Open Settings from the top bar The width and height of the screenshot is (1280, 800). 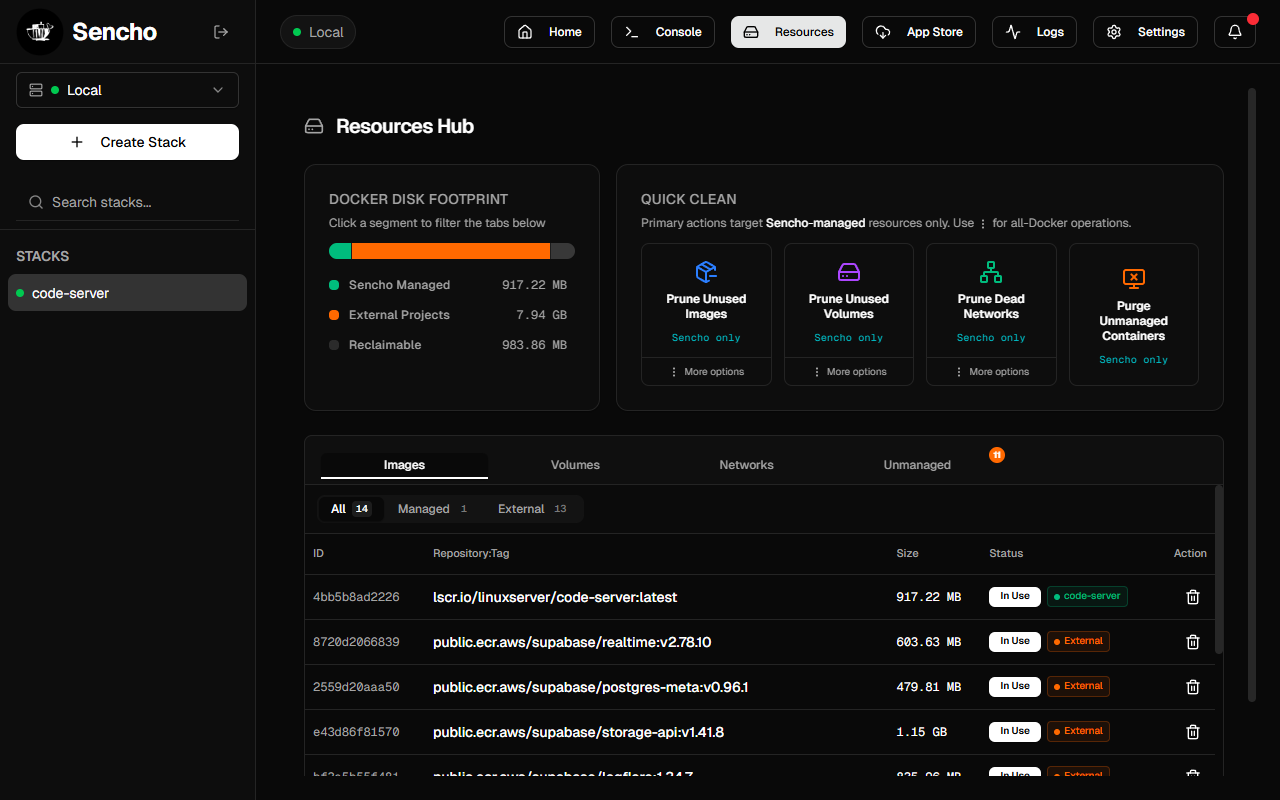1145,32
